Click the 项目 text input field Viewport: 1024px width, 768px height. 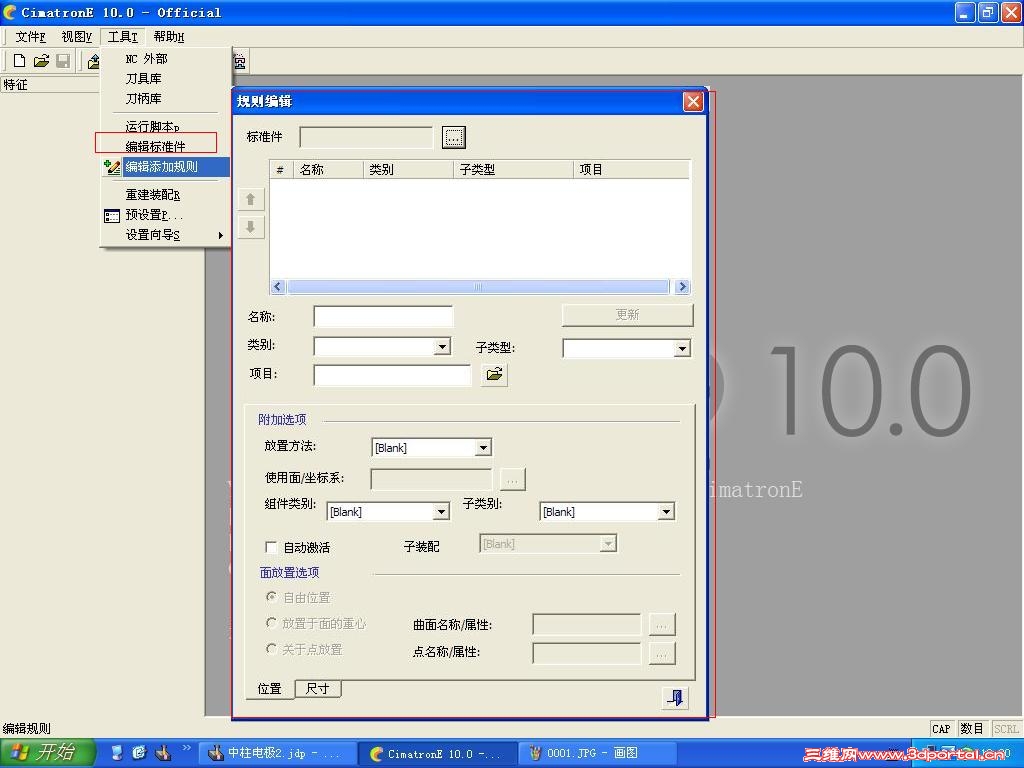pyautogui.click(x=392, y=376)
